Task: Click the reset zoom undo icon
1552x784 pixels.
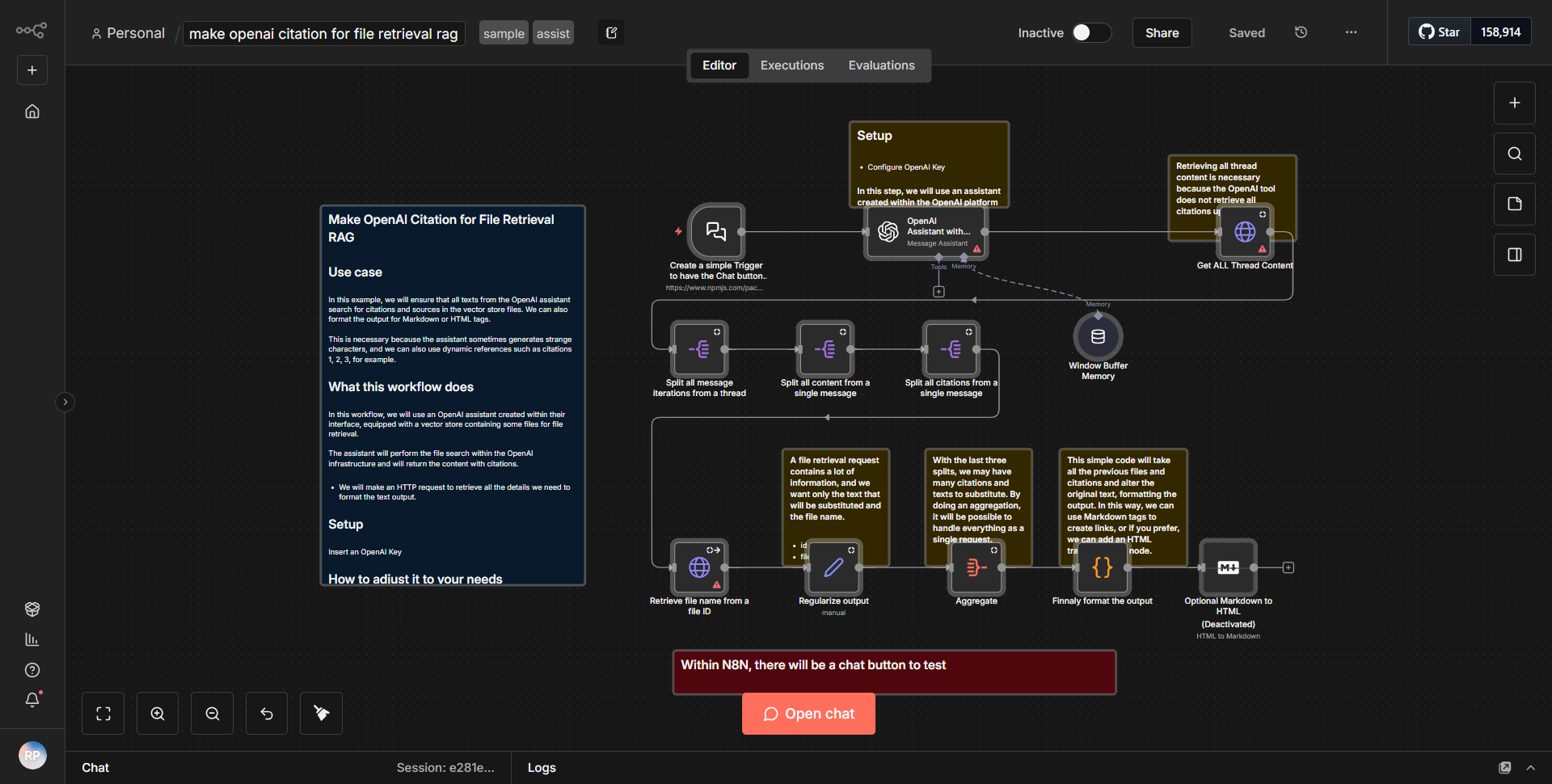Action: [267, 714]
